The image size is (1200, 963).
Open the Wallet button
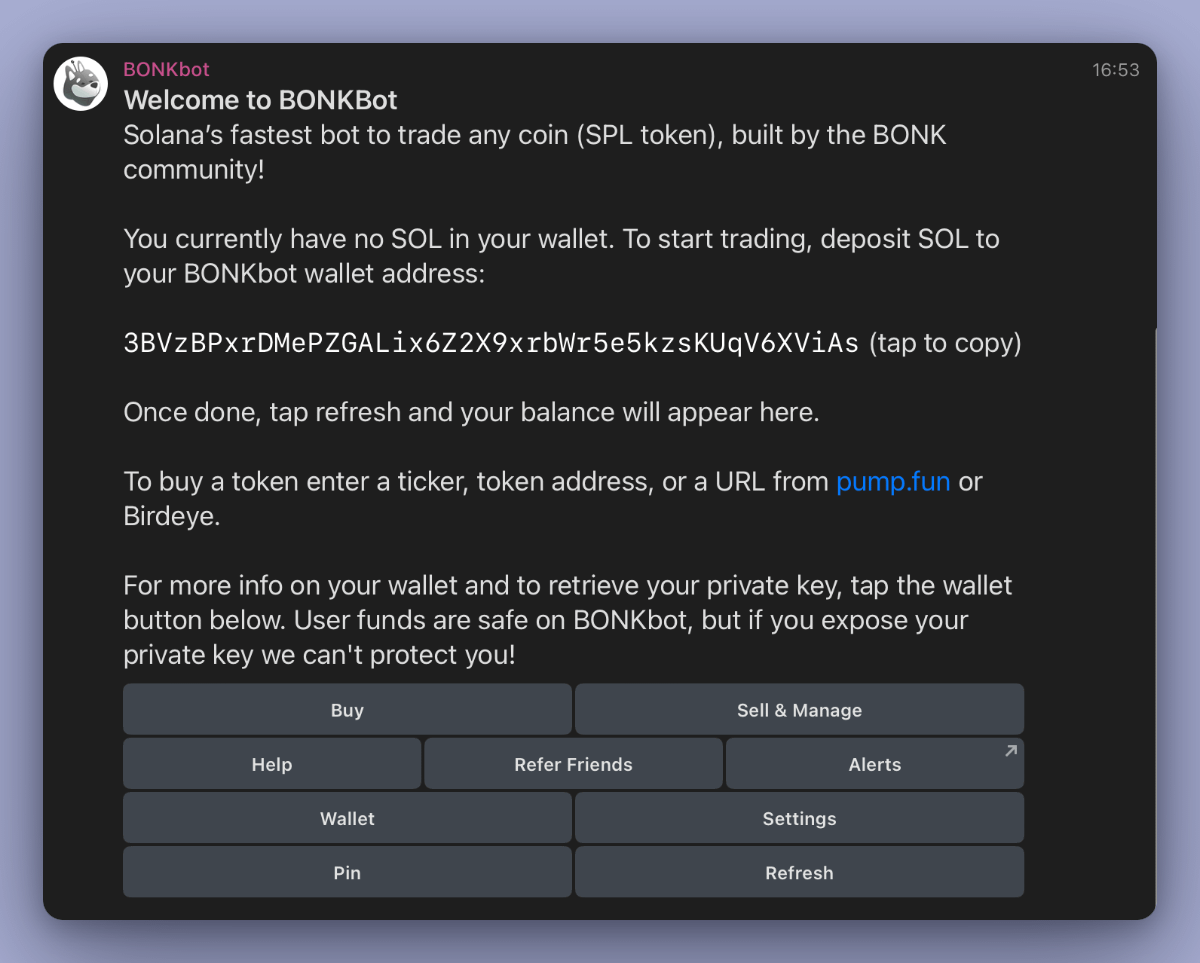347,818
